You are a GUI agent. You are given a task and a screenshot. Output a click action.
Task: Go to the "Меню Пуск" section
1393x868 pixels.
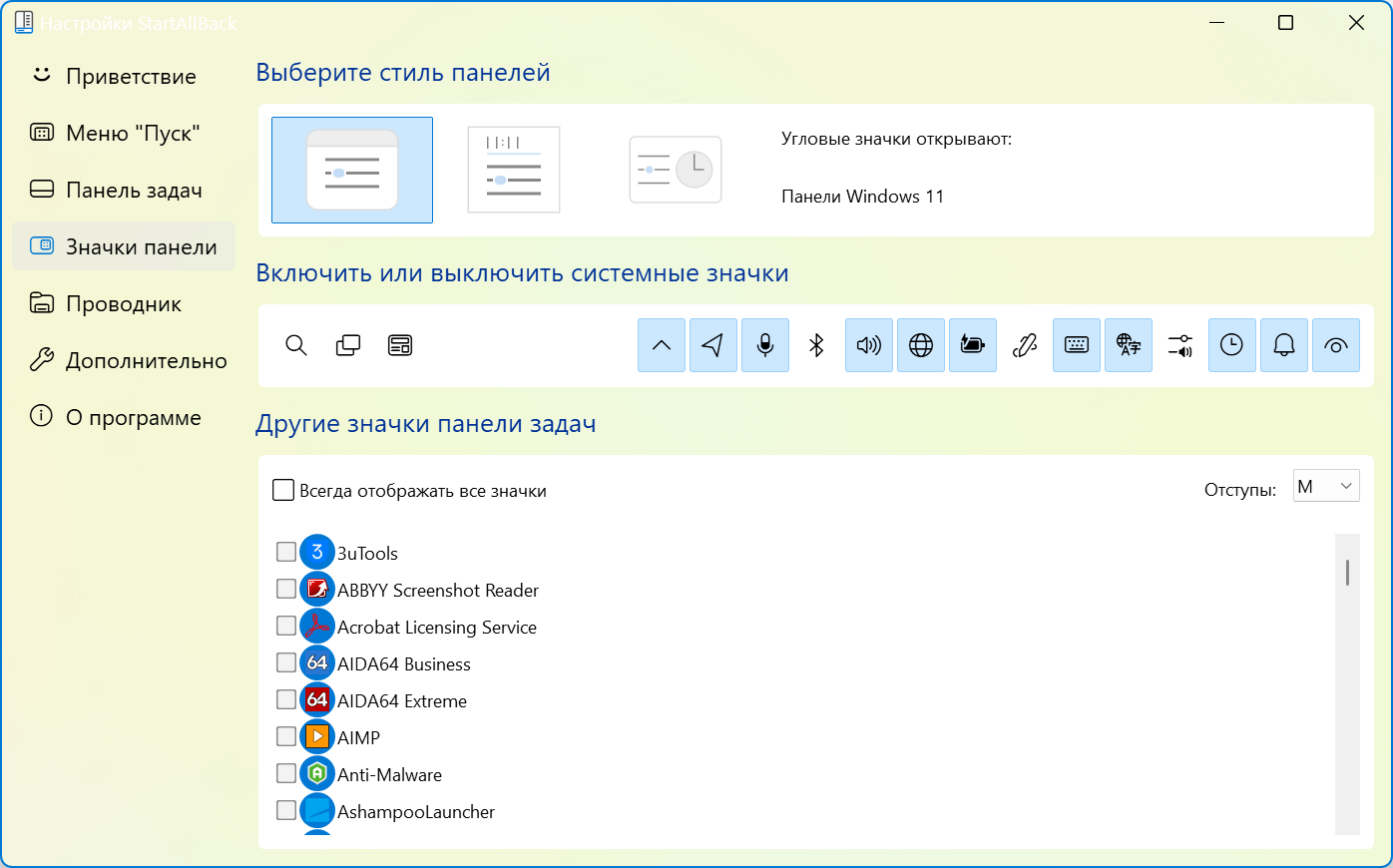tap(132, 133)
